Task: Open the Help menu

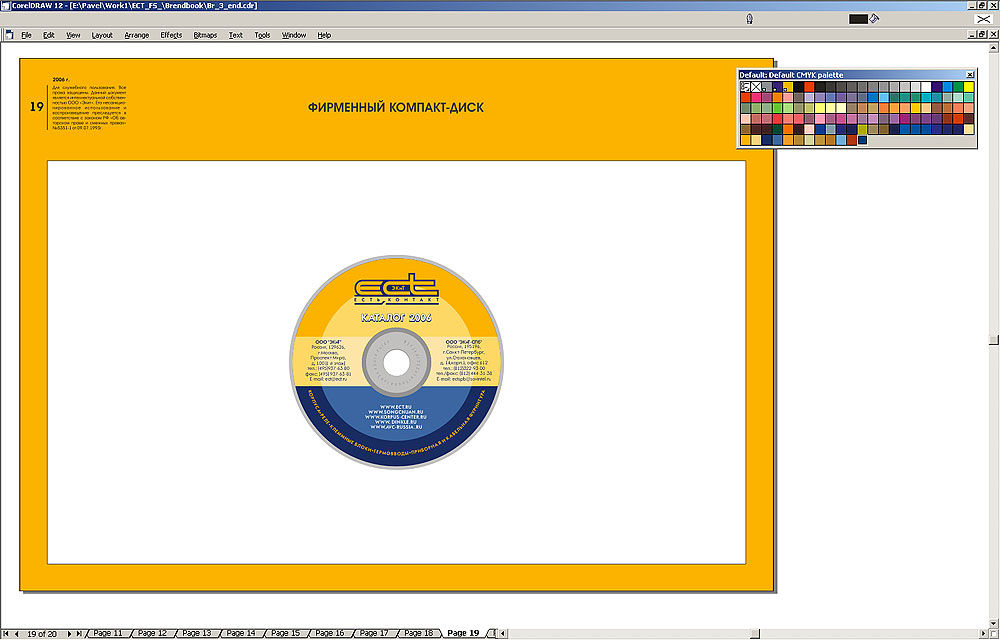Action: click(x=324, y=35)
